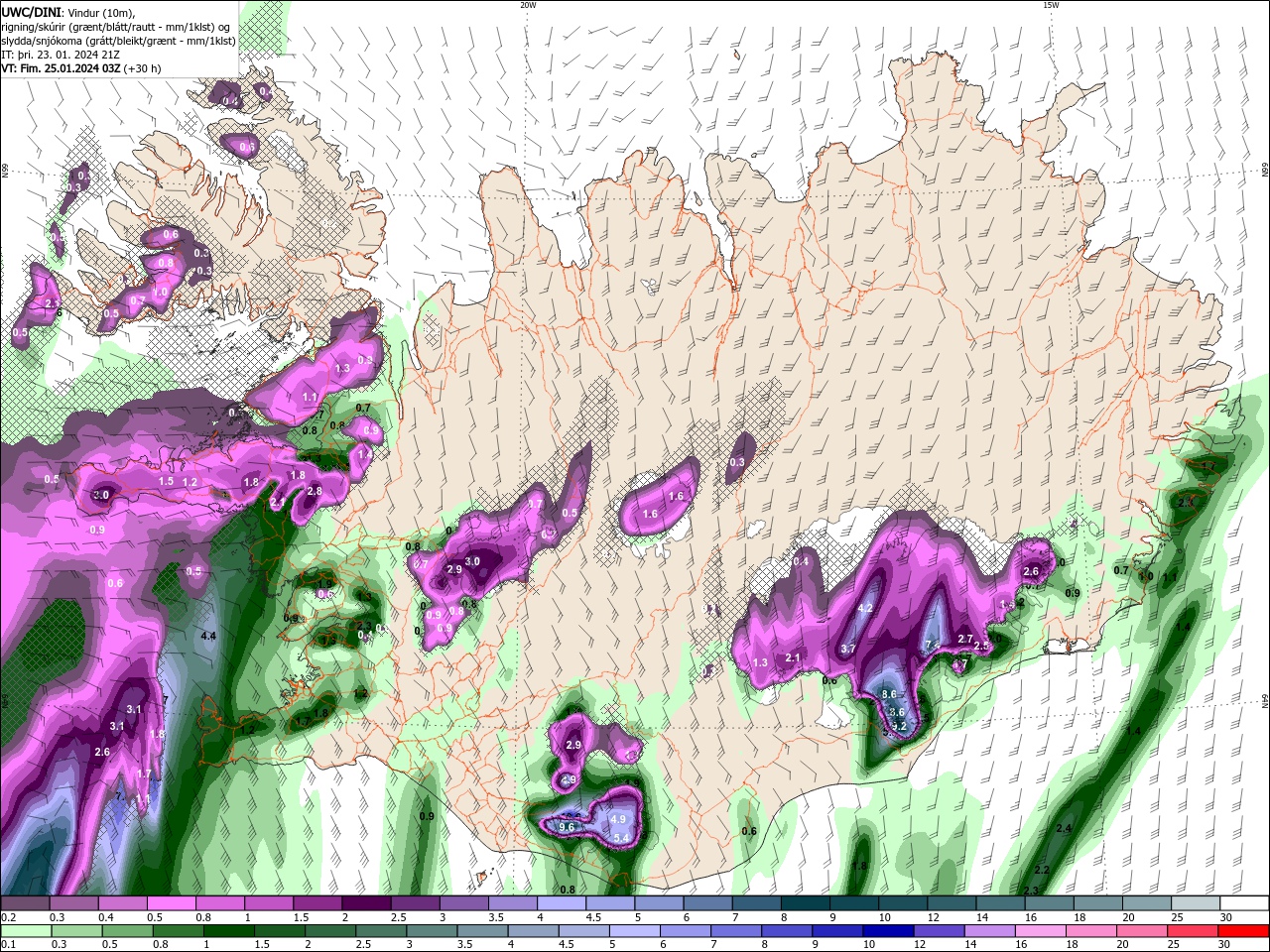
Task: Click the '(+30 h)' forecast offset text
Action: (143, 68)
